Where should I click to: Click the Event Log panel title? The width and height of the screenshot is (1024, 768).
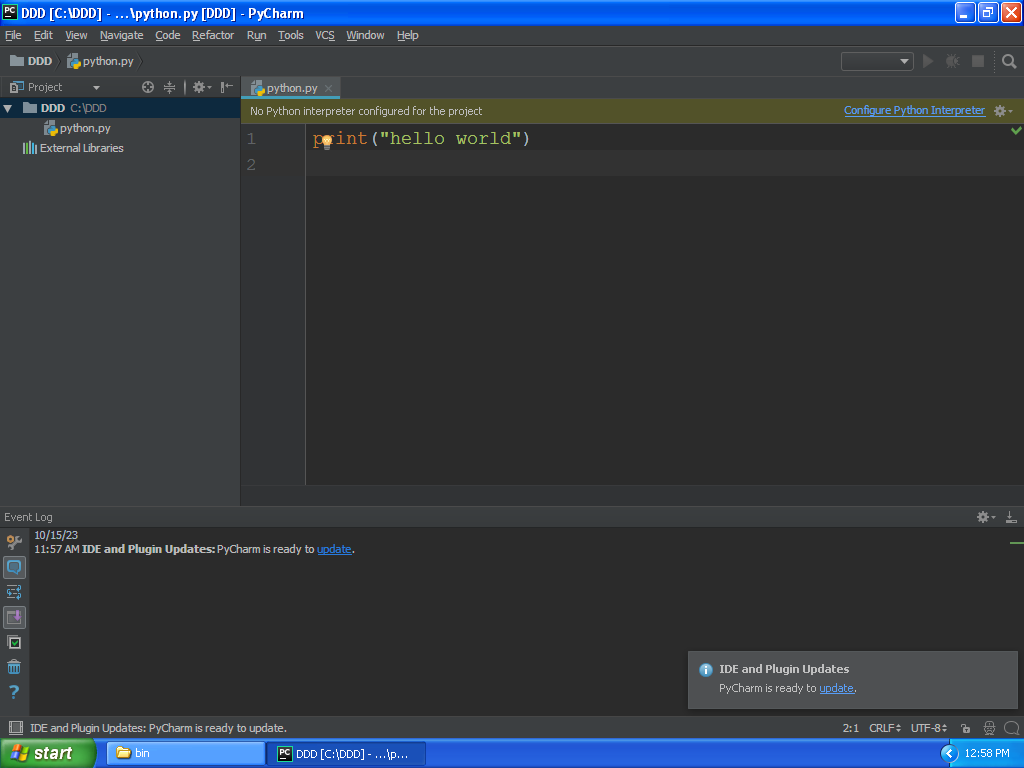pos(28,517)
